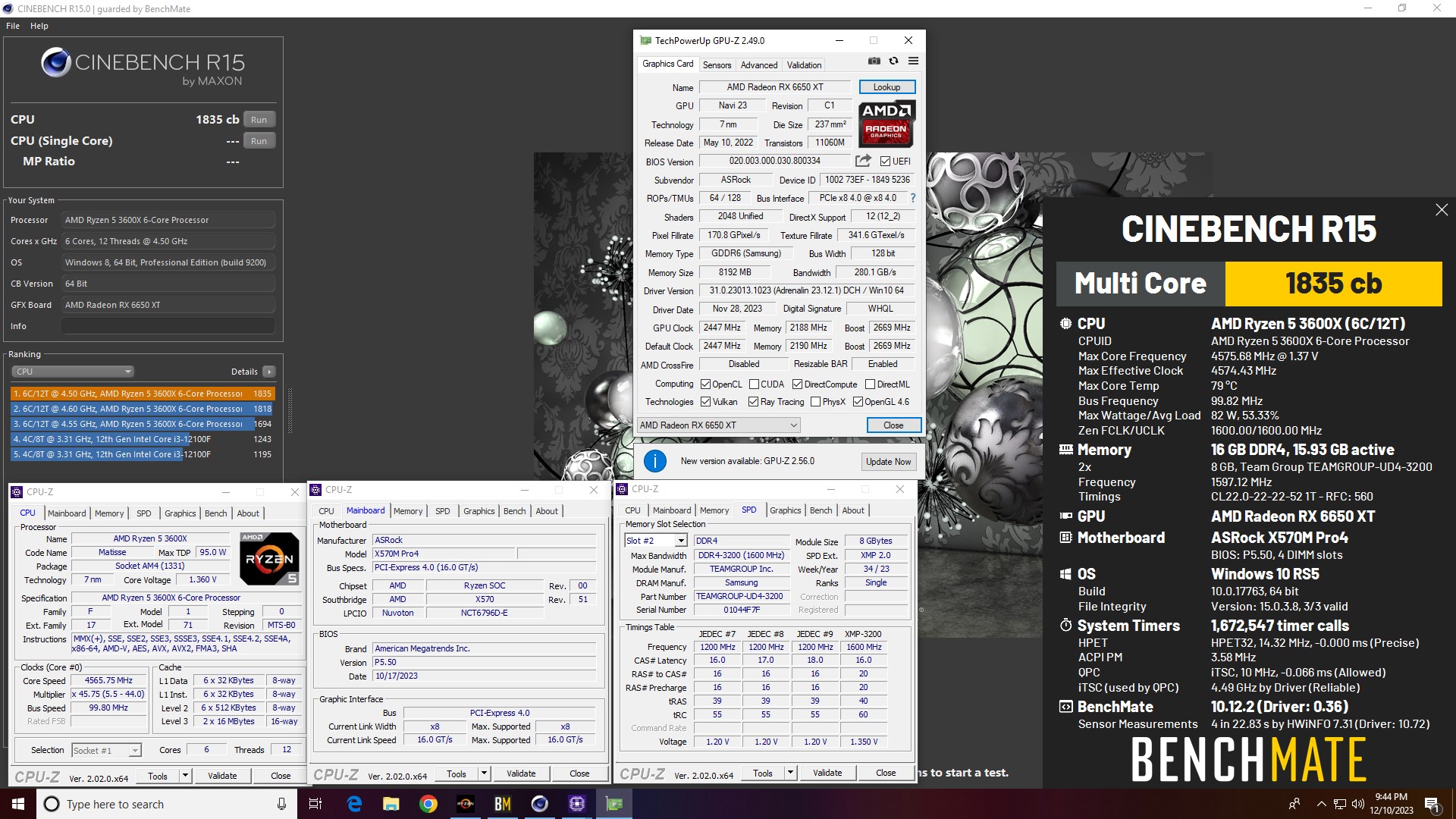Open Windows Start menu
This screenshot has width=1456, height=819.
coord(18,804)
